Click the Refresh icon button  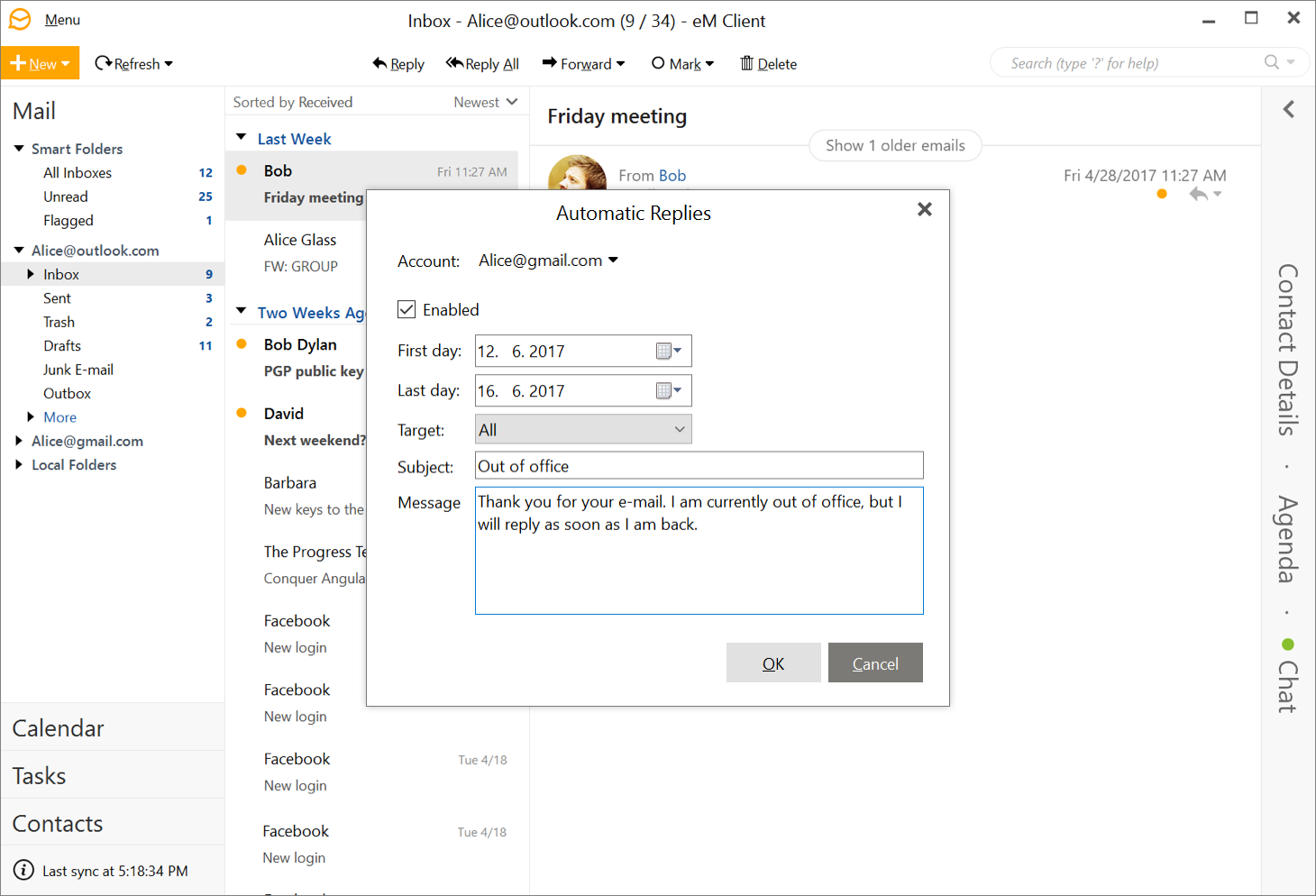pyautogui.click(x=104, y=63)
